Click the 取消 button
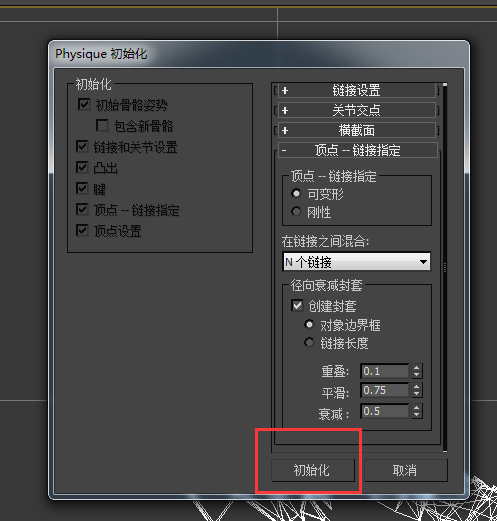 [406, 470]
